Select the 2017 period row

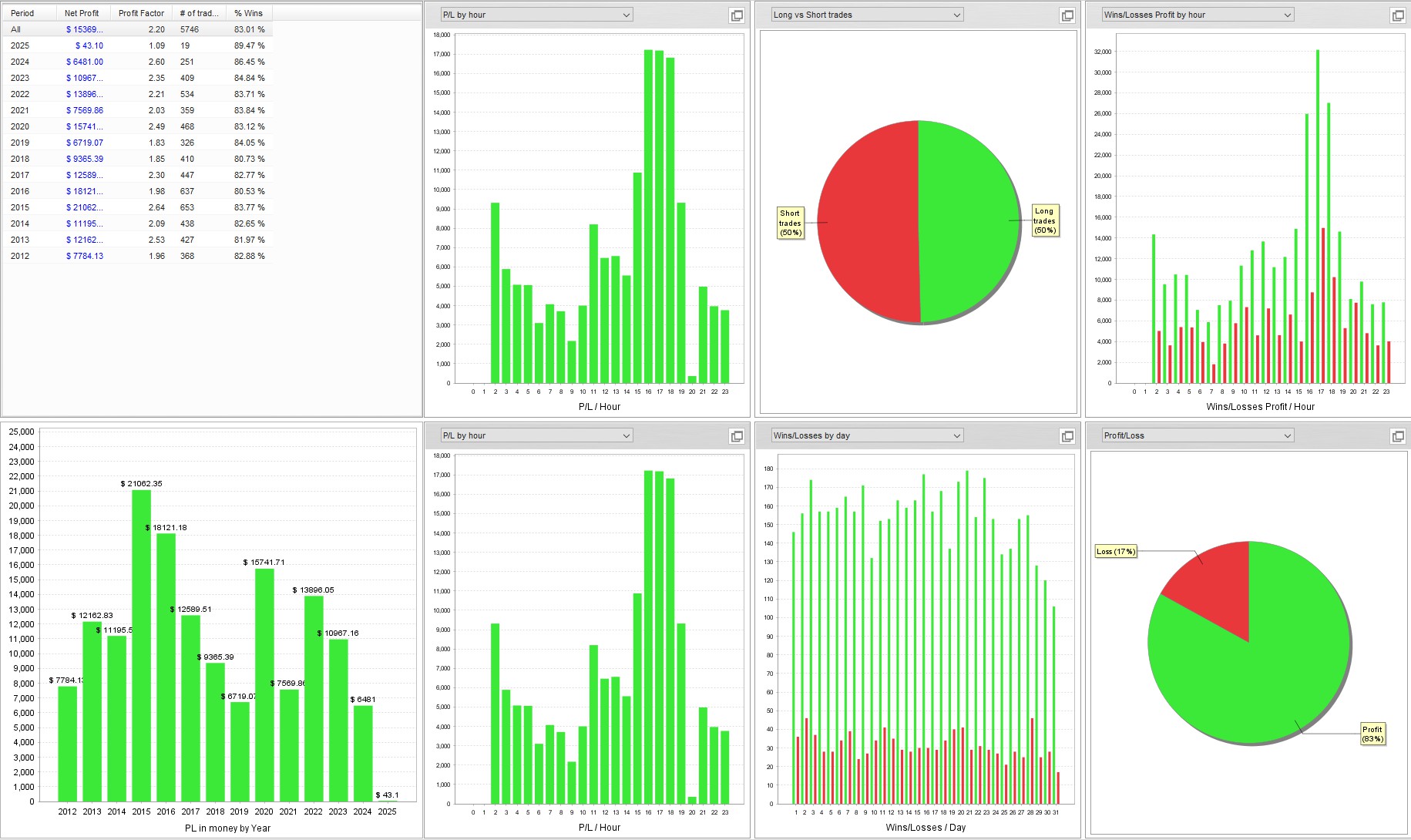click(137, 175)
